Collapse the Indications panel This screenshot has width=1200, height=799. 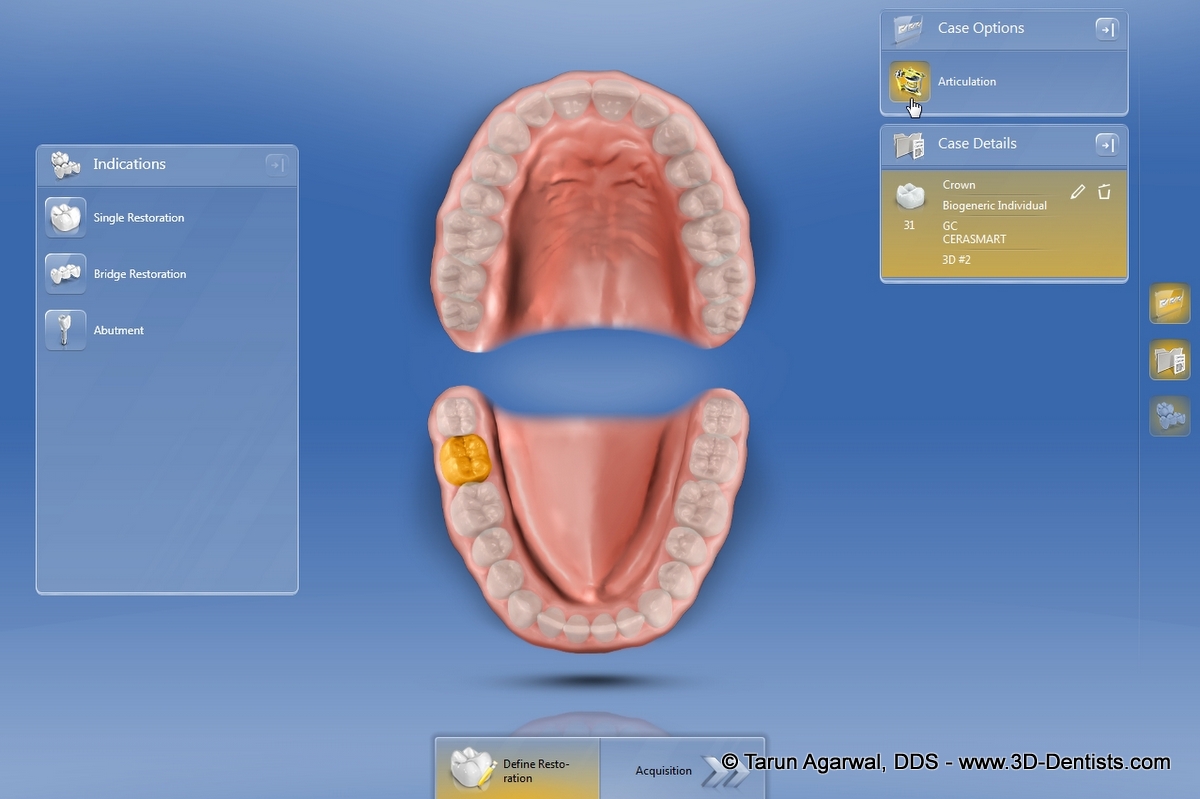coord(276,165)
